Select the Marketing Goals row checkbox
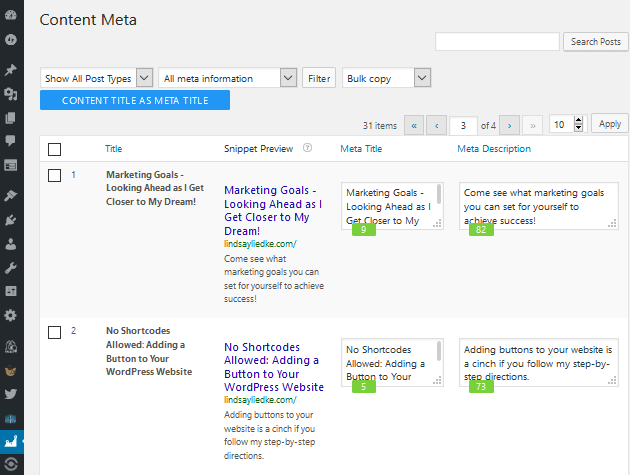This screenshot has width=630, height=475. coord(54,176)
